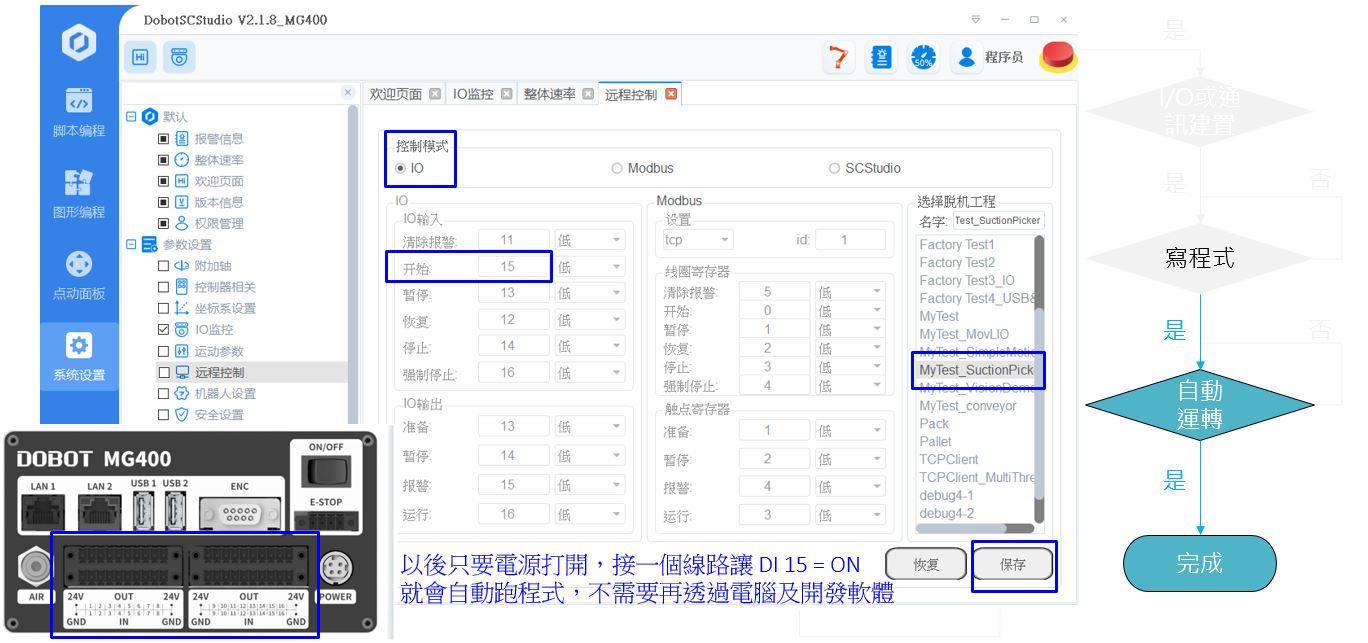Collapse the 默认 tree node
The image size is (1368, 643).
[131, 117]
